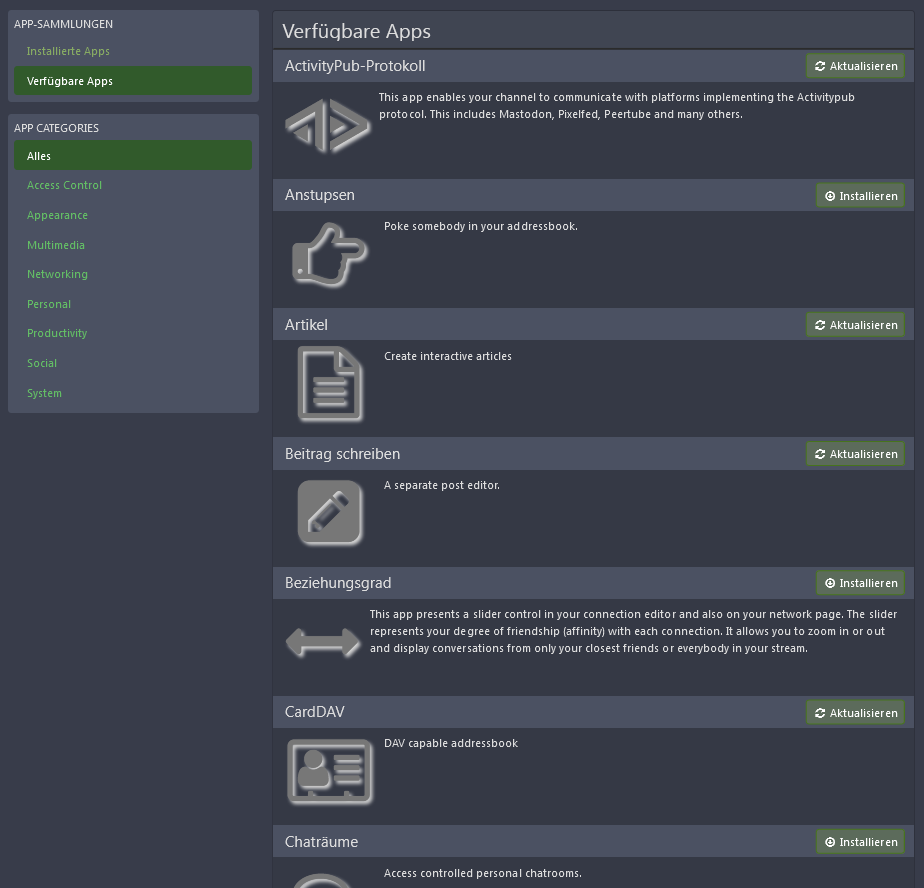The height and width of the screenshot is (888, 924).
Task: Click the Beziehungsgrad double-arrow icon
Action: pyautogui.click(x=323, y=643)
